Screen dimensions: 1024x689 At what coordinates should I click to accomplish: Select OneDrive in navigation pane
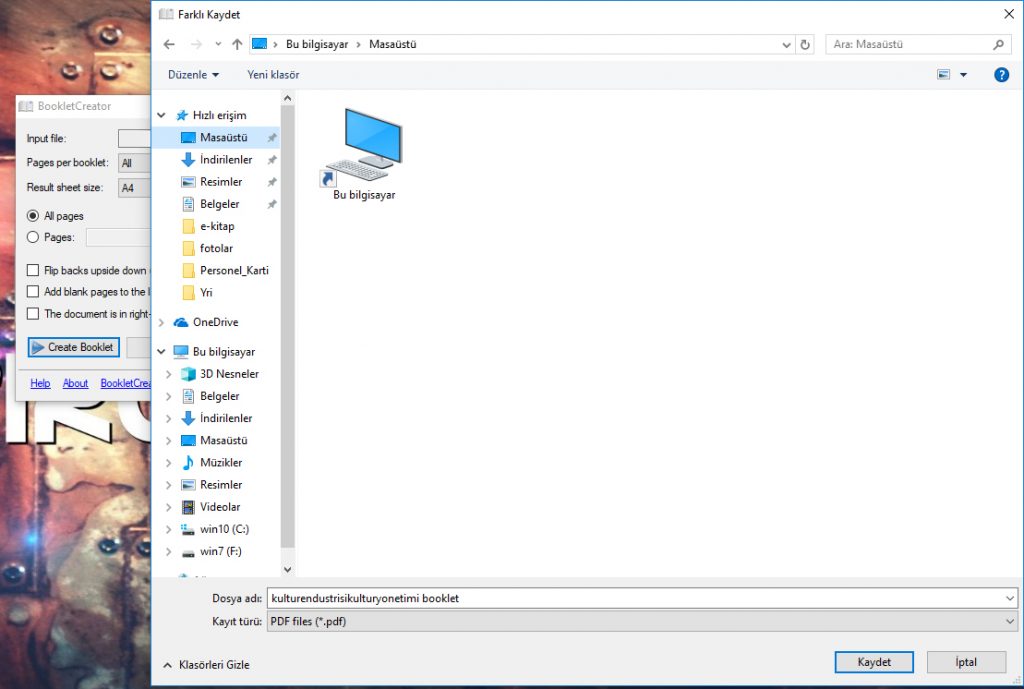(215, 322)
